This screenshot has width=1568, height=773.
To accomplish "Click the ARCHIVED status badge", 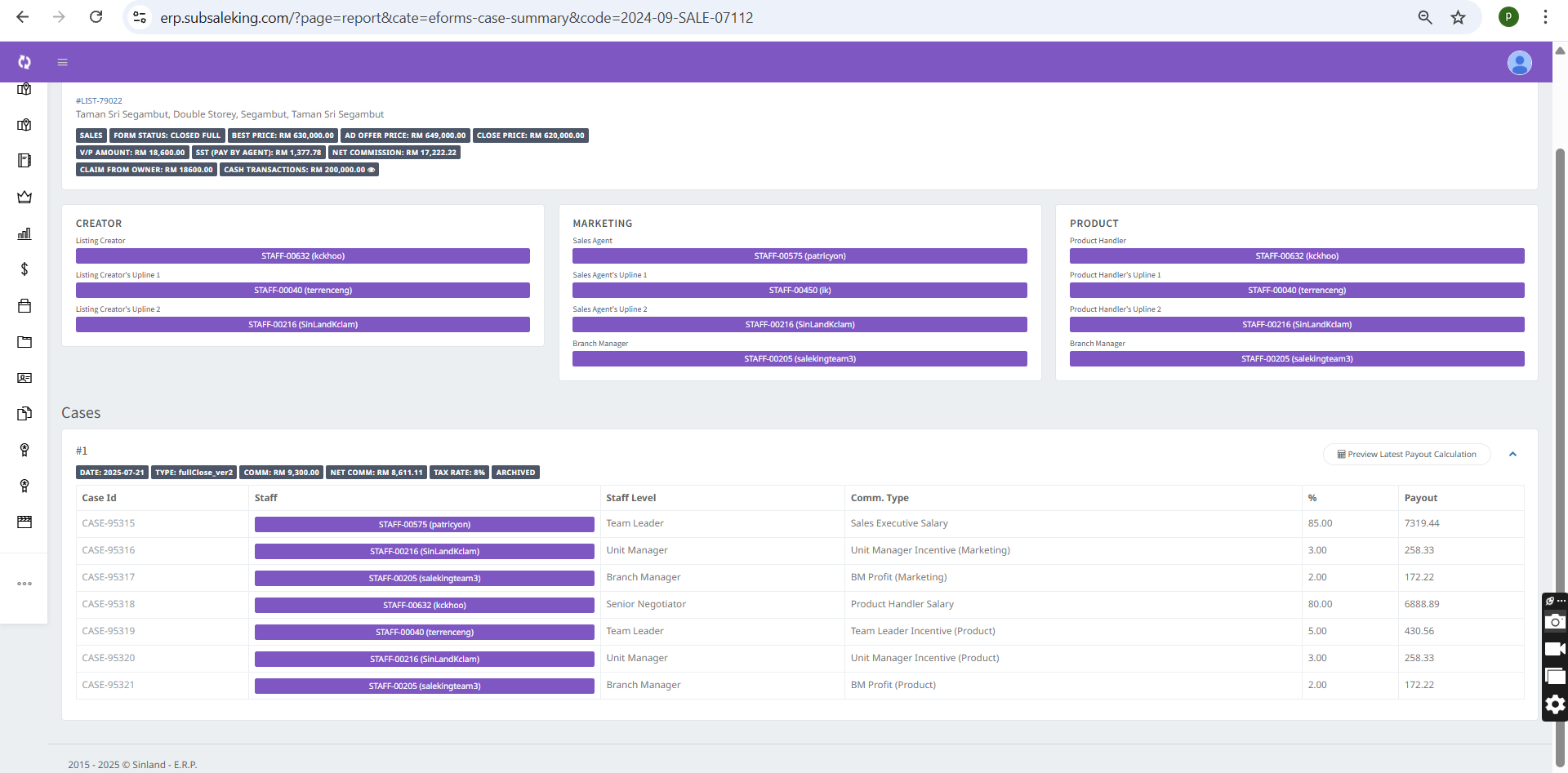I will point(515,473).
